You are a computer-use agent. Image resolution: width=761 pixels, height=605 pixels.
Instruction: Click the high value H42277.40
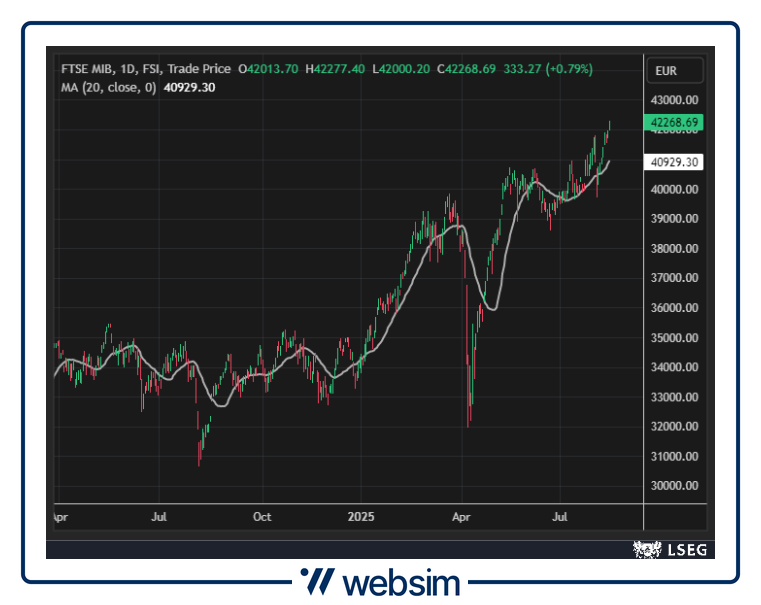pyautogui.click(x=335, y=69)
